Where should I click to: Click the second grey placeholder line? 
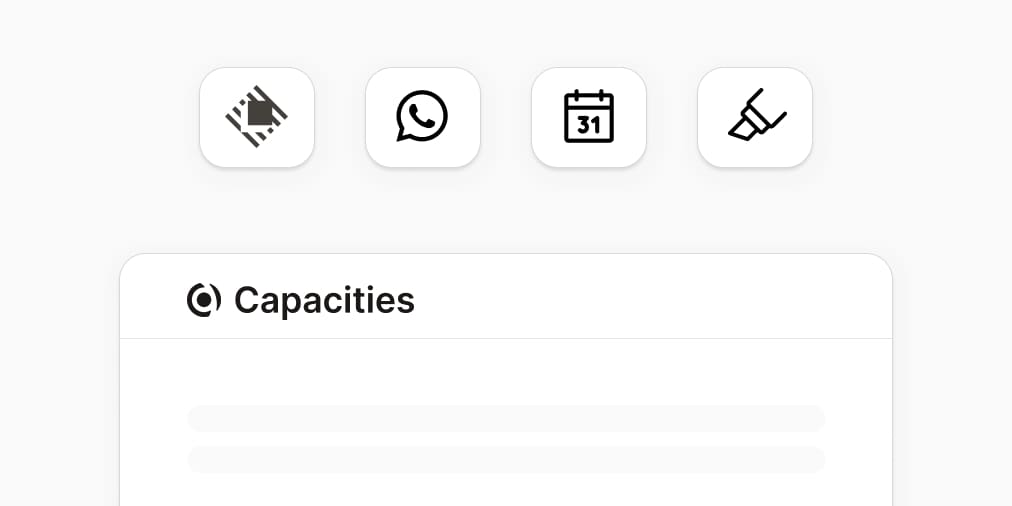pos(506,459)
